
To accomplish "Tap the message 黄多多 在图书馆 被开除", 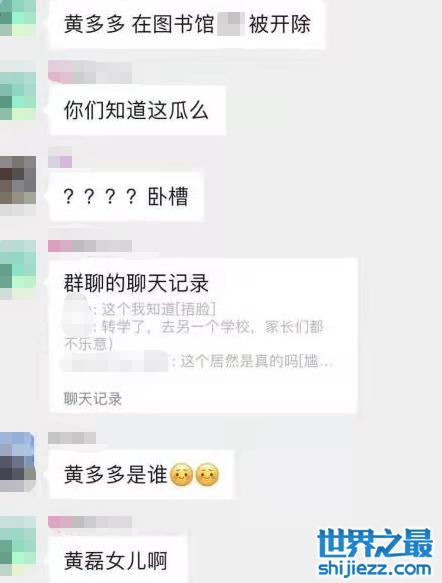I will pos(187,24).
